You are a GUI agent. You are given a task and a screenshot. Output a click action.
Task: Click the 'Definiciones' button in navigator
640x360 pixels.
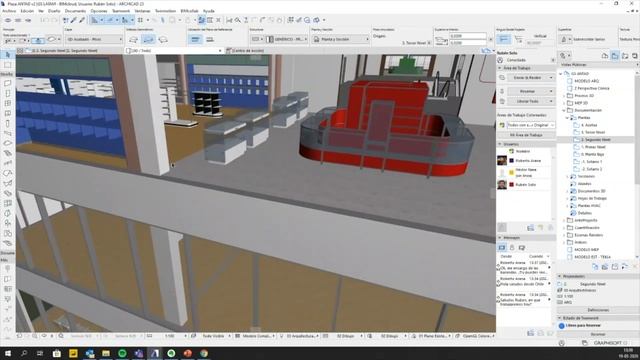coord(598,310)
